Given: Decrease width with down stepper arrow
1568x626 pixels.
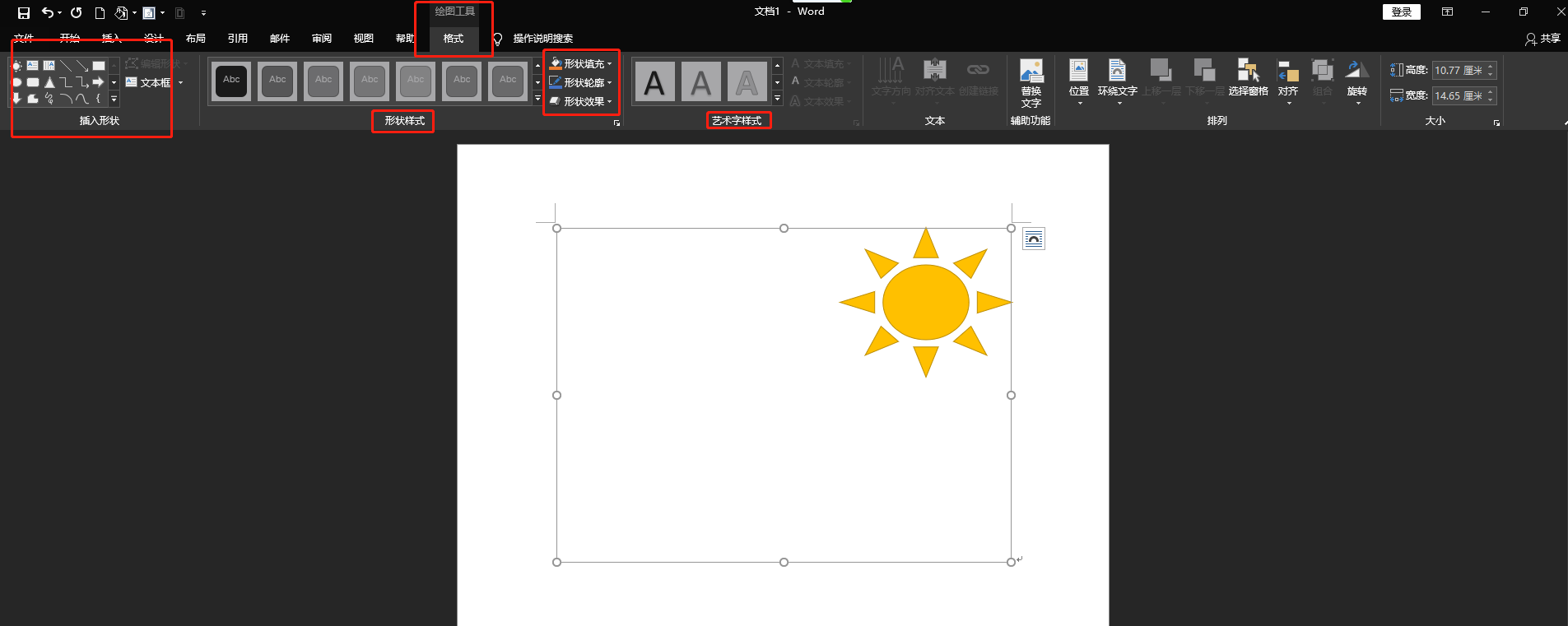Looking at the screenshot, I should [1491, 100].
